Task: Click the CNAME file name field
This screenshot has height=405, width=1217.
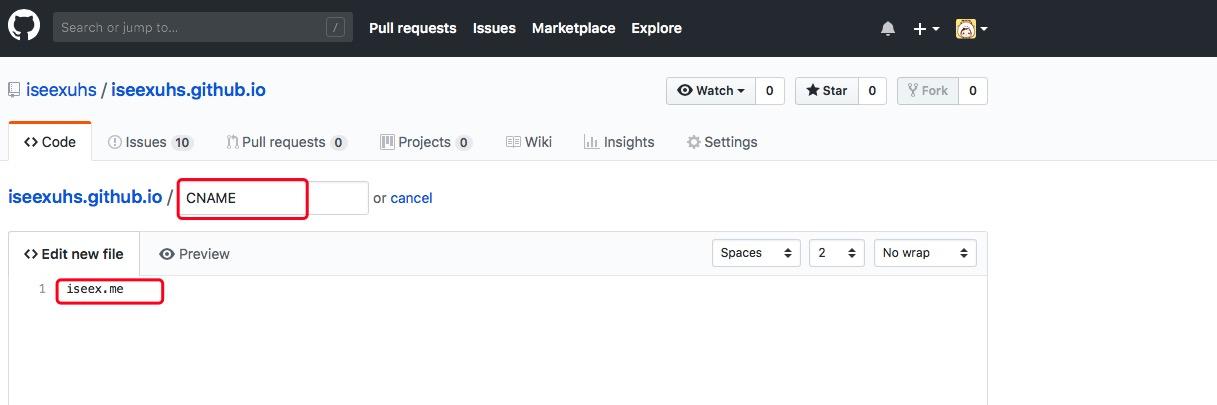Action: 273,198
